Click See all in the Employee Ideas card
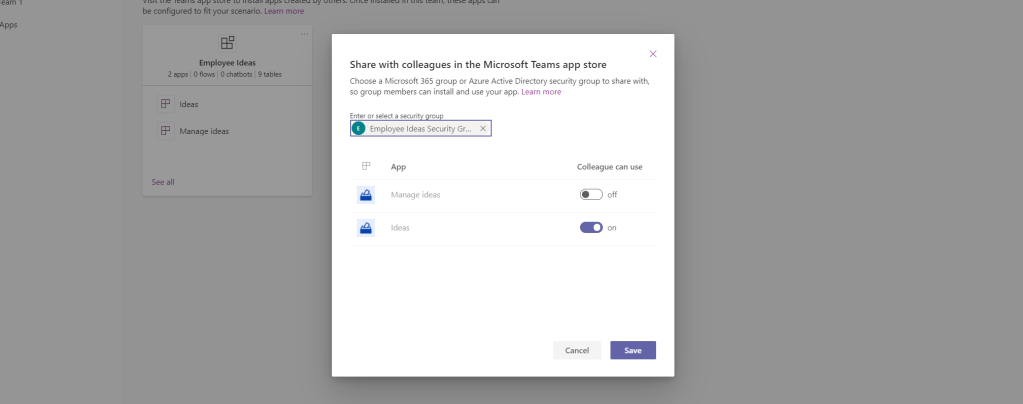 click(163, 182)
